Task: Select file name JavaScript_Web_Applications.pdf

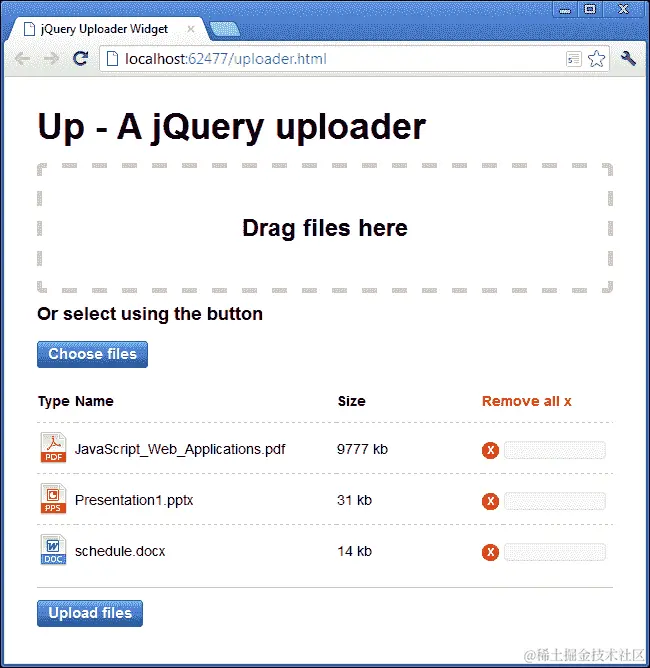Action: tap(180, 449)
